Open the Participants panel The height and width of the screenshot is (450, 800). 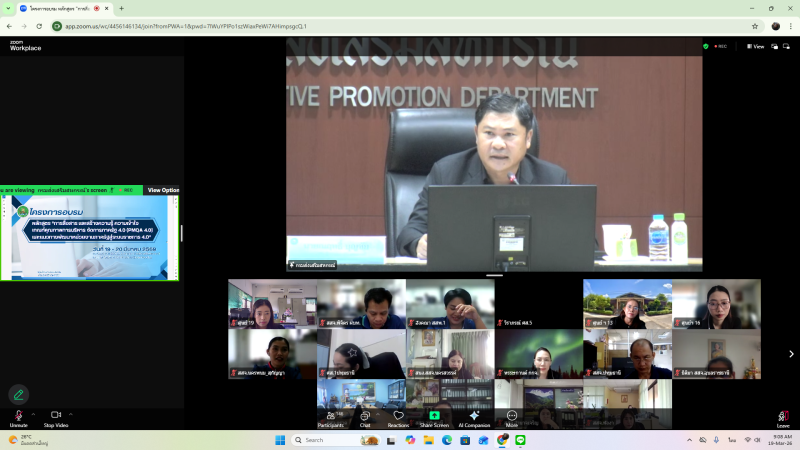pos(330,416)
